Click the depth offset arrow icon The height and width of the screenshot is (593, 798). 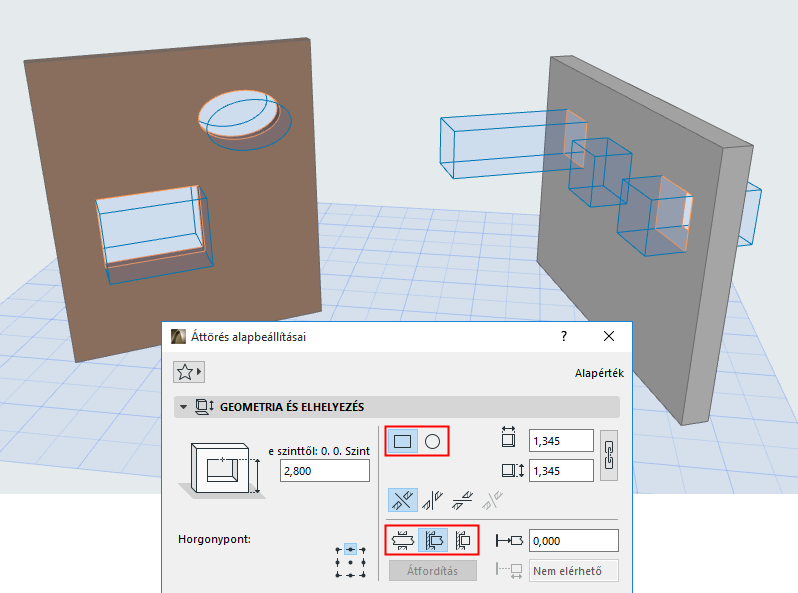509,541
